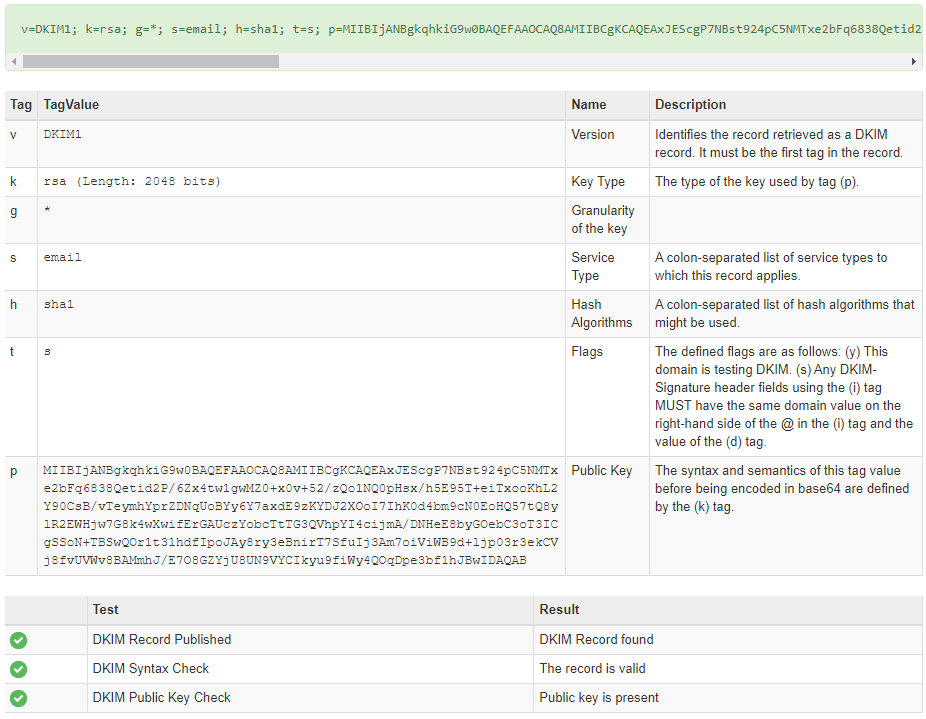Click the TagValue column header
This screenshot has height=719, width=926.
pos(71,105)
